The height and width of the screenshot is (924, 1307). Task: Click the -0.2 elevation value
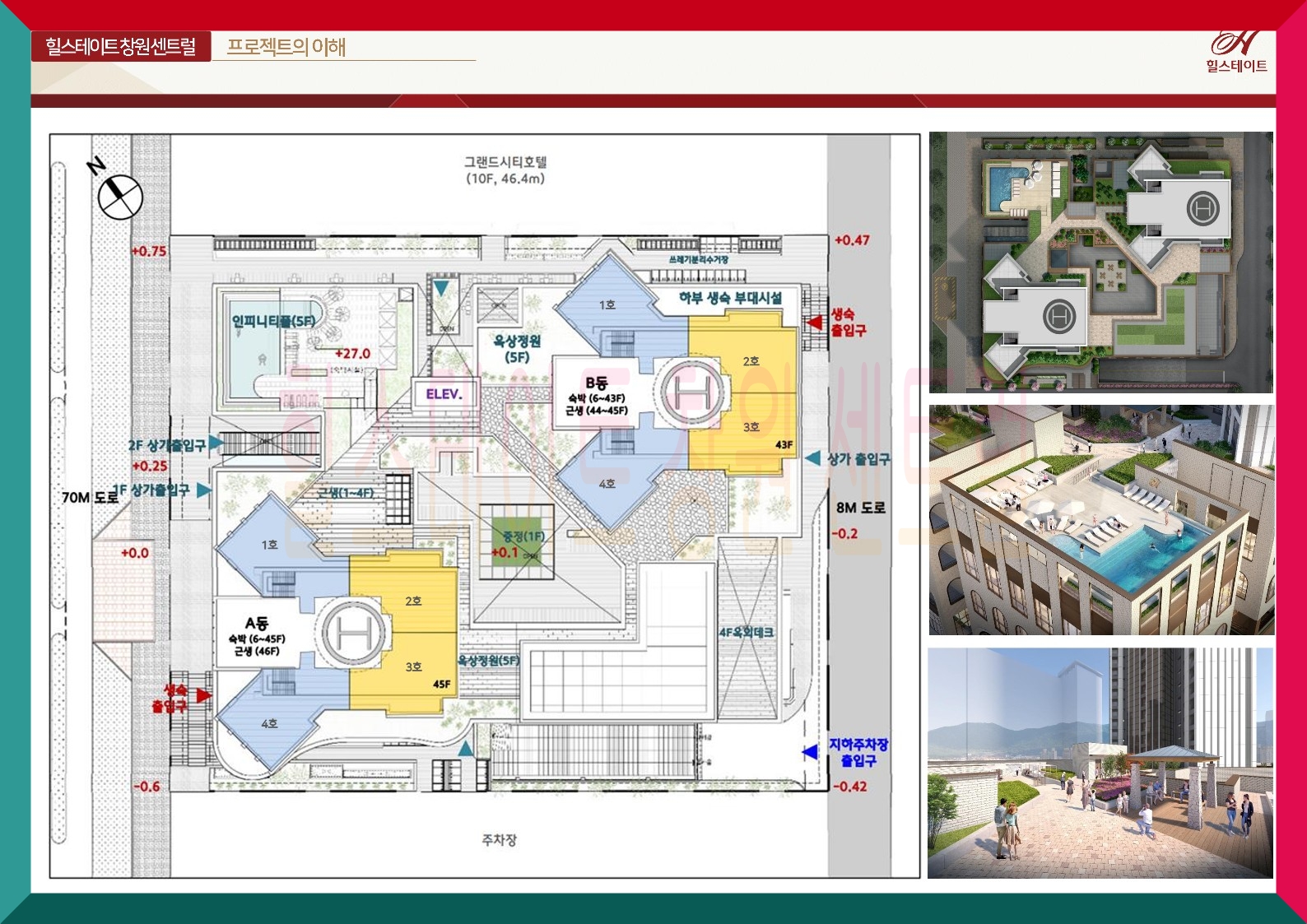pos(844,533)
